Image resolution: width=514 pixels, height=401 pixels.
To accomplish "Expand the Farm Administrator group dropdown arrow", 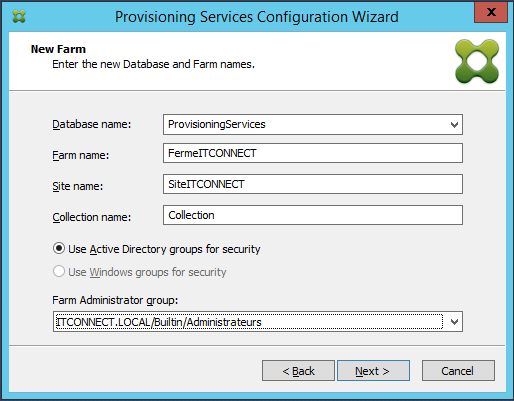I will tap(454, 322).
